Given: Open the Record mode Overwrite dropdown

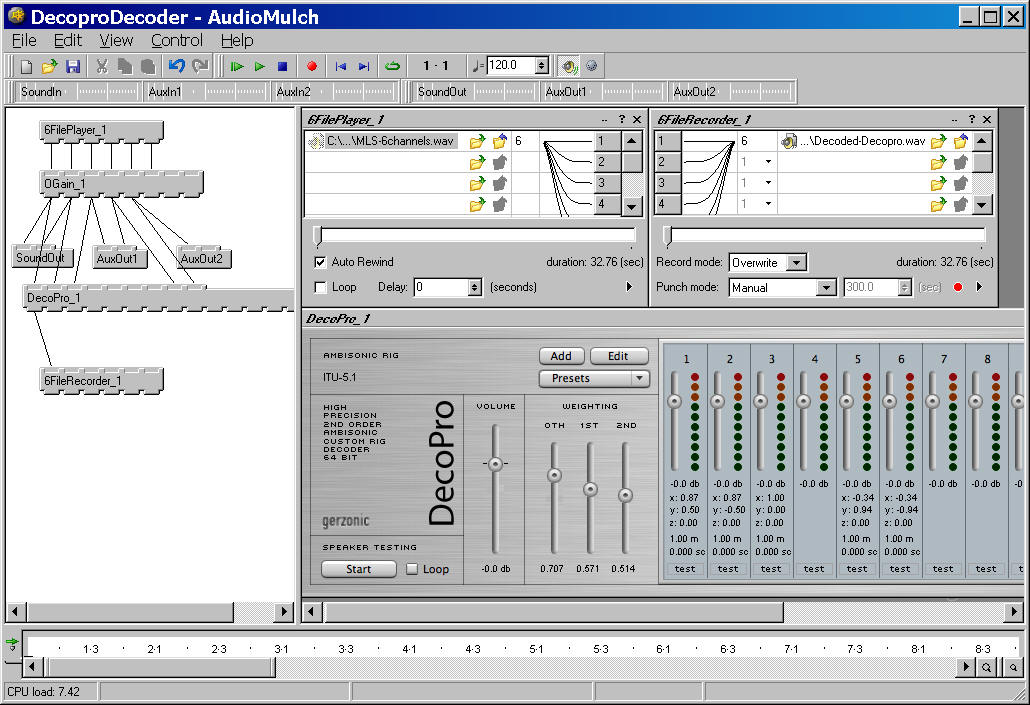Looking at the screenshot, I should point(796,263).
